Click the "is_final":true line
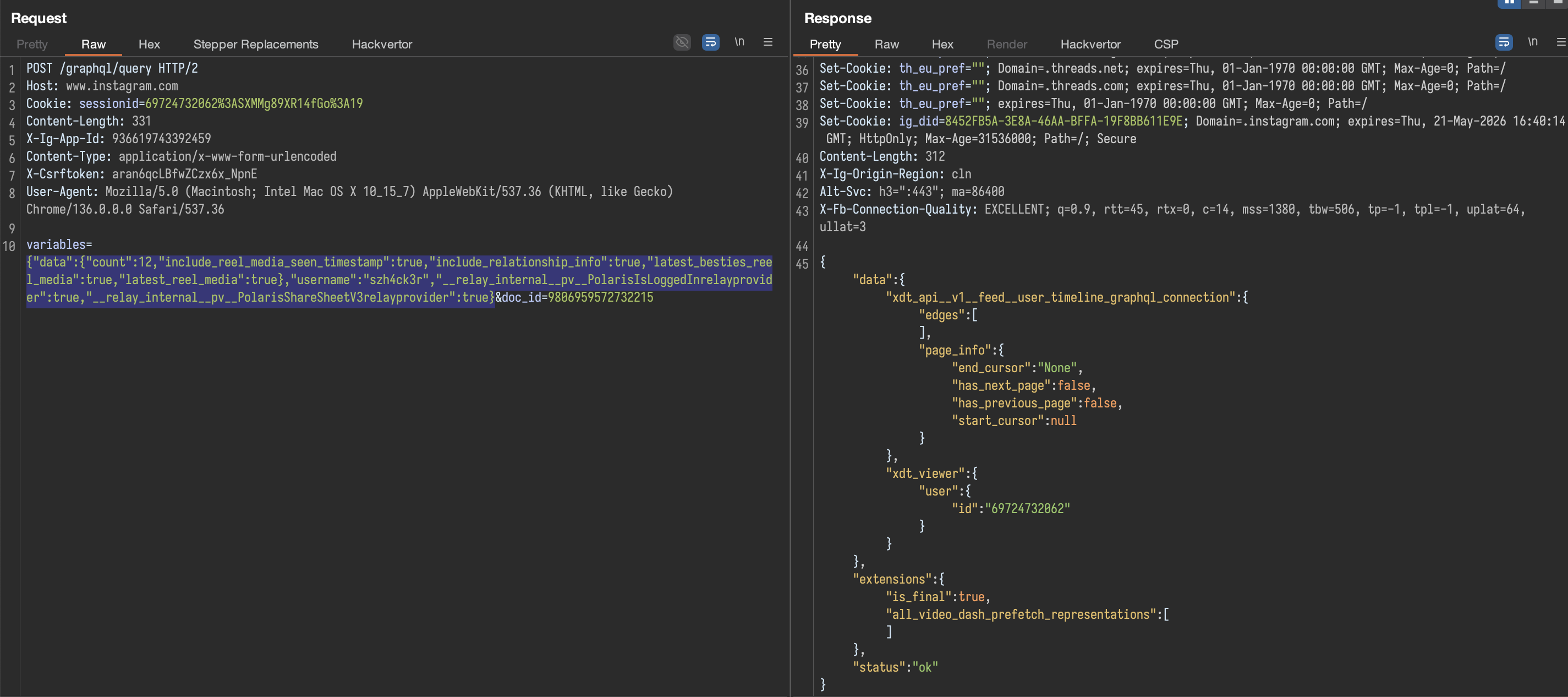The height and width of the screenshot is (697, 1568). pos(938,598)
